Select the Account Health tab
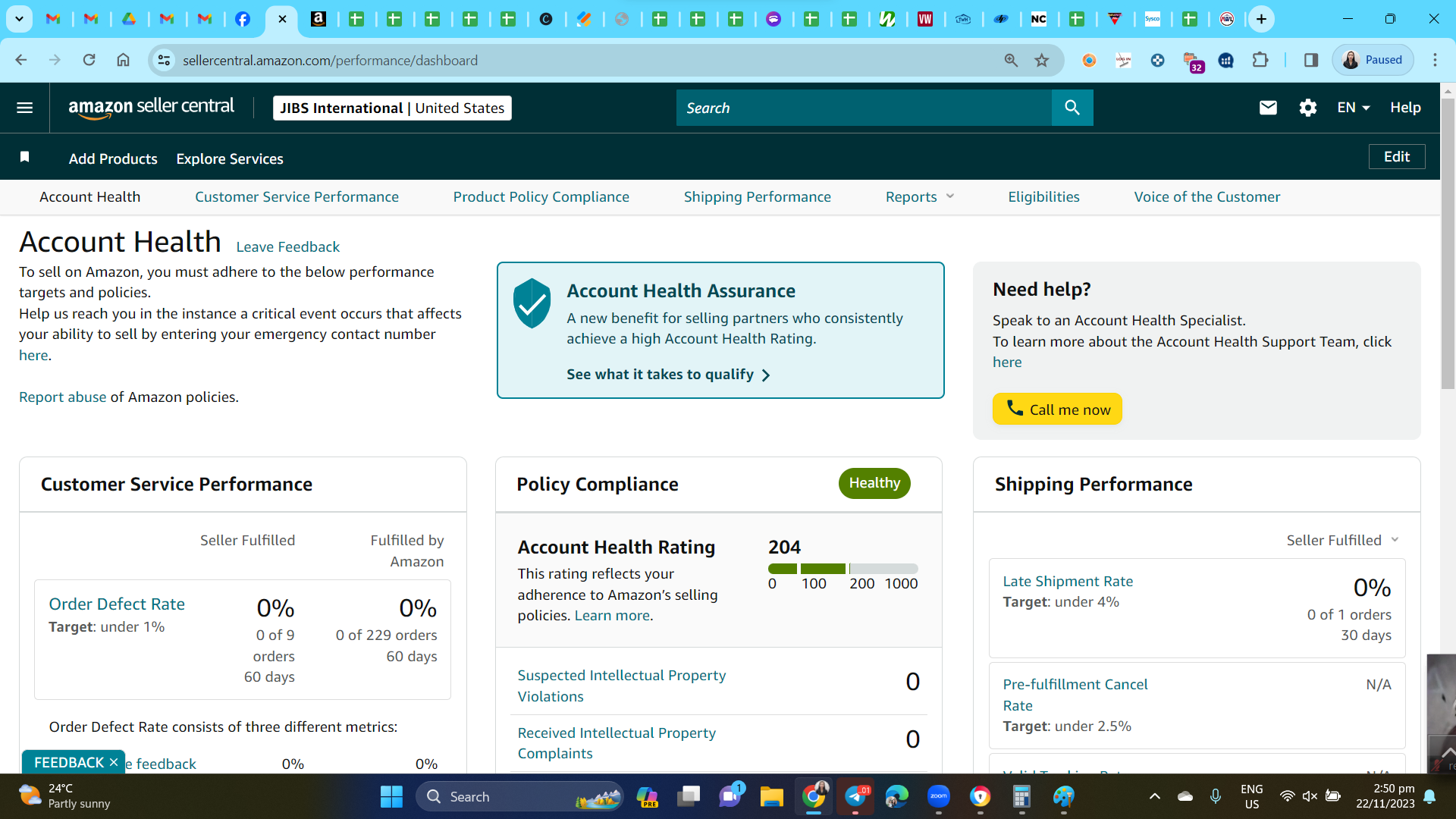1456x819 pixels. [89, 196]
